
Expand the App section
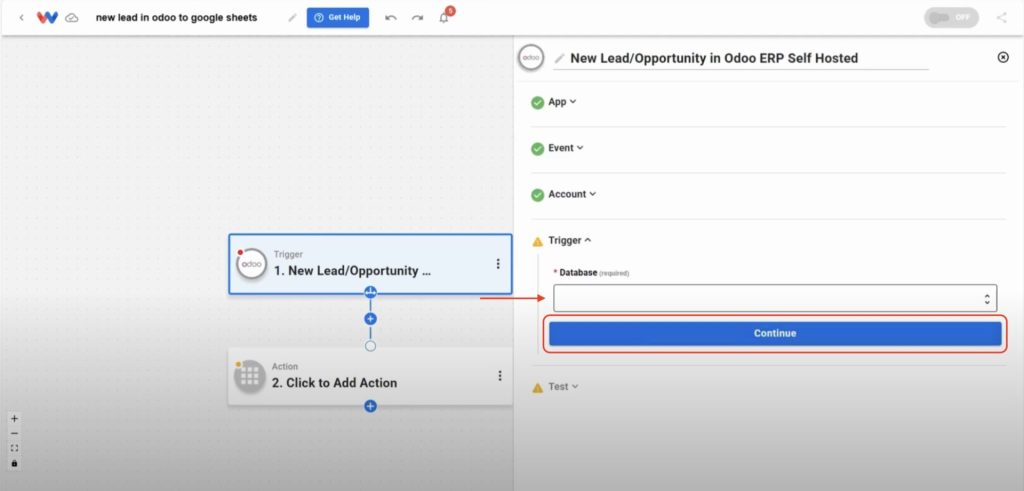pyautogui.click(x=562, y=102)
